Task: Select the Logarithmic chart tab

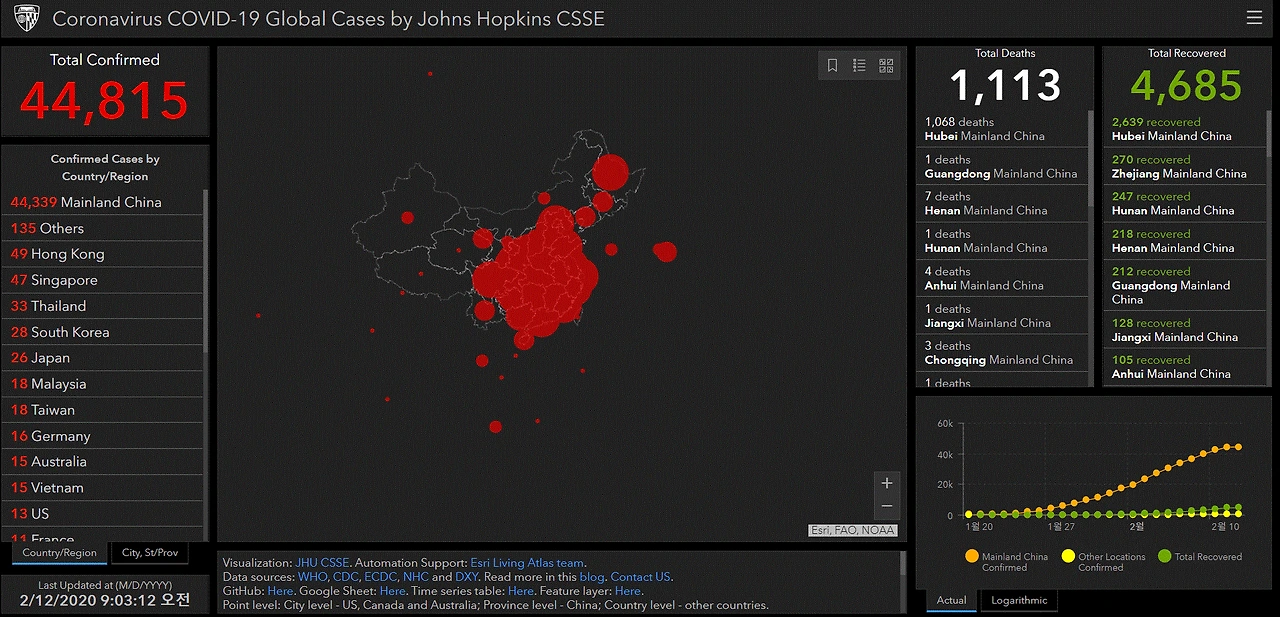Action: tap(1019, 600)
